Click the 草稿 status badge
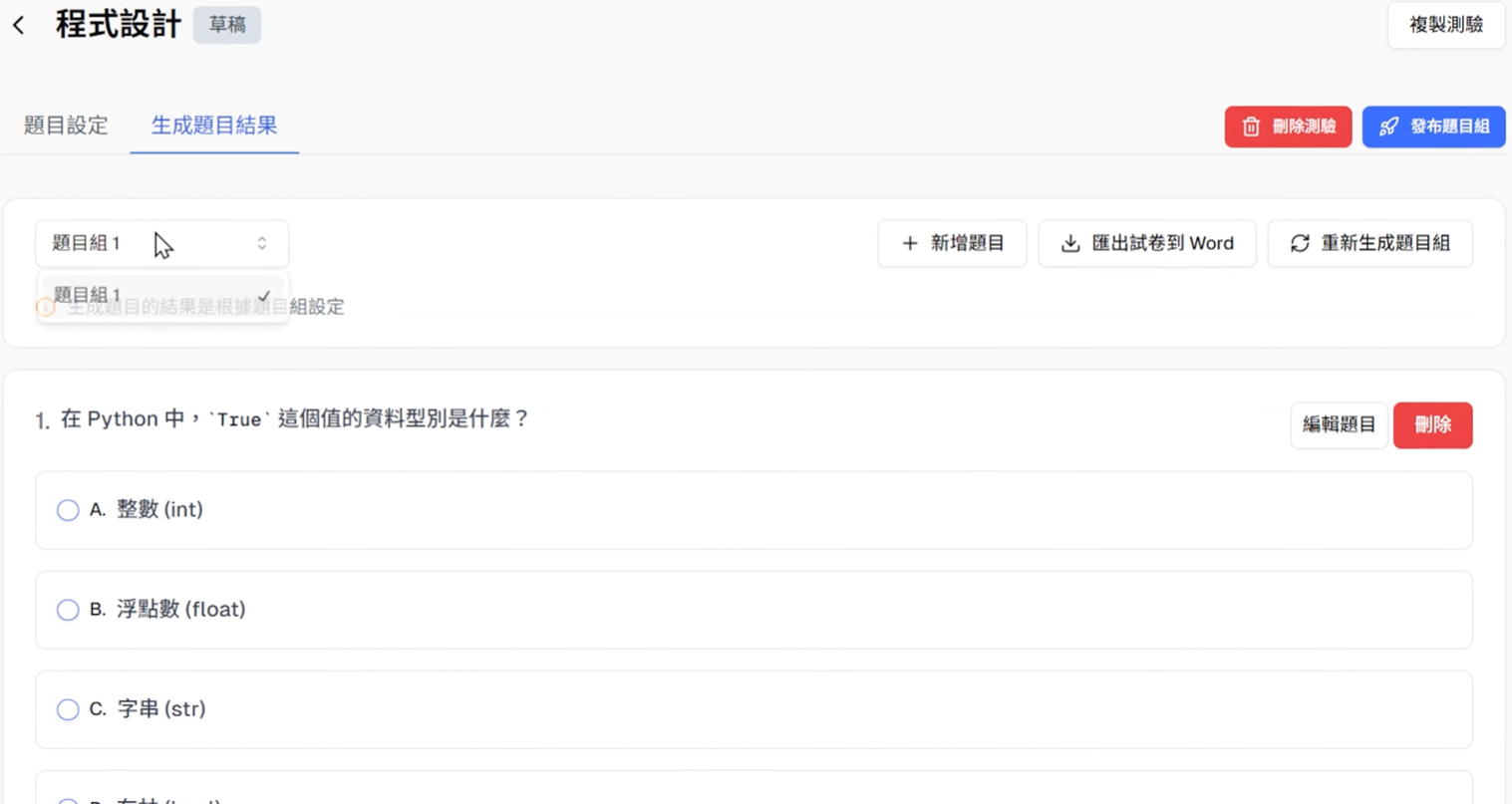 tap(227, 25)
